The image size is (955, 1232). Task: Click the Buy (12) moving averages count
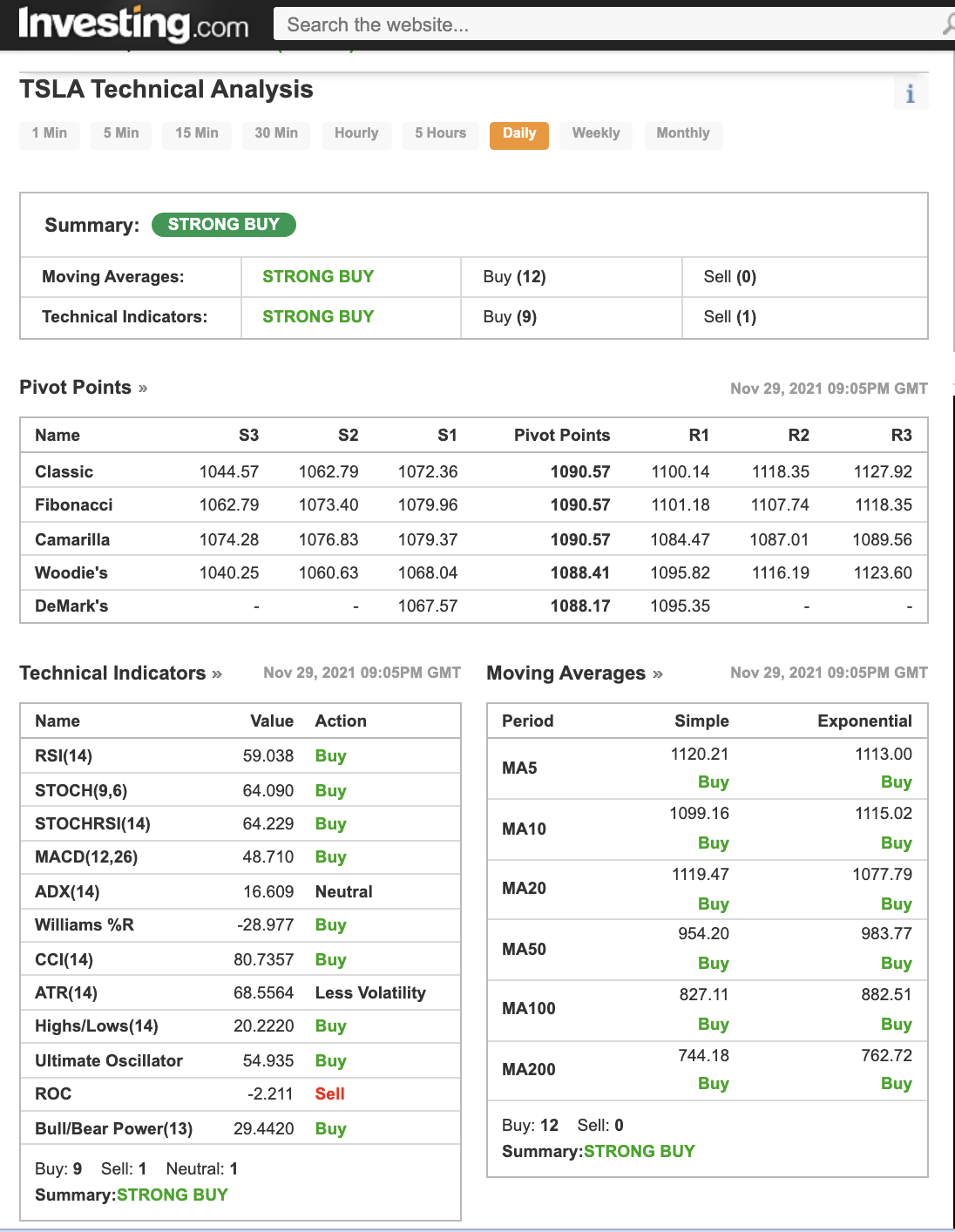[x=515, y=277]
